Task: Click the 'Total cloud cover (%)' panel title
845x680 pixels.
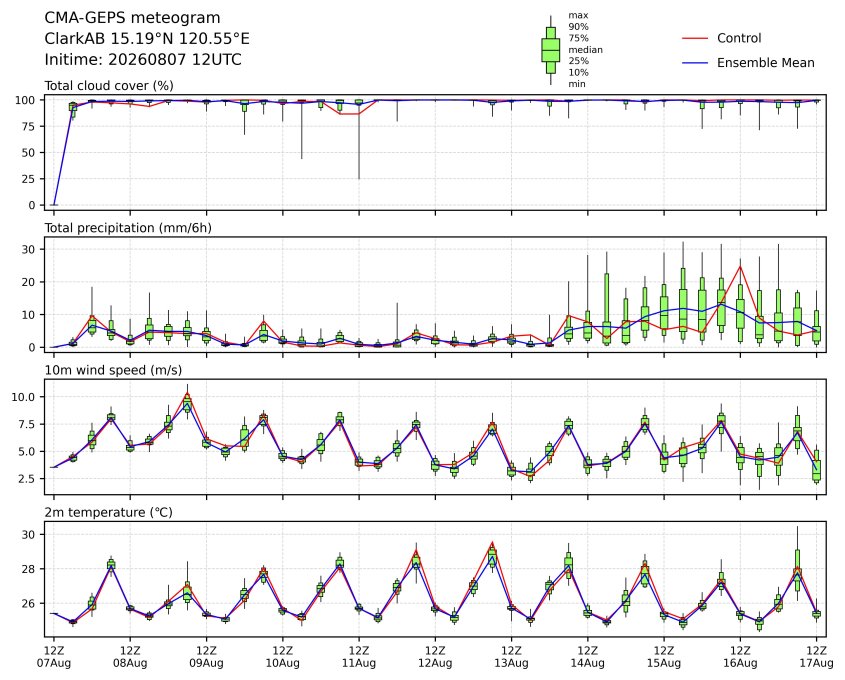Action: click(109, 86)
